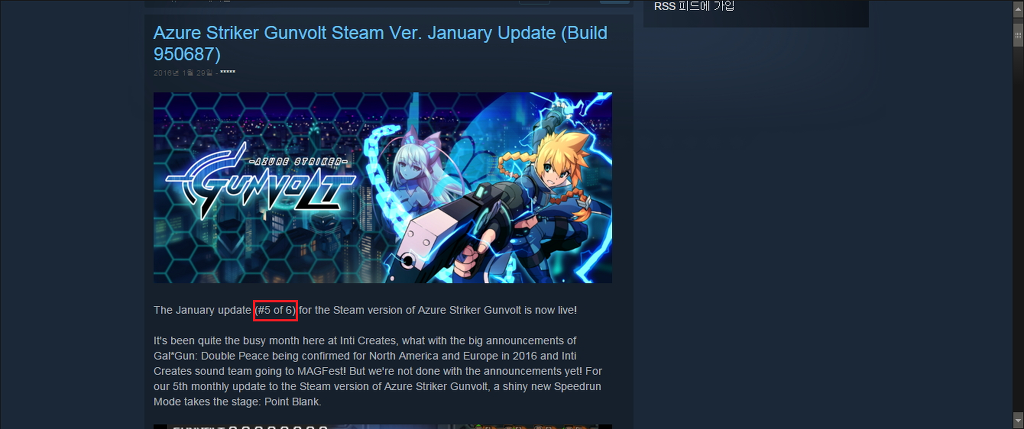
Task: Click the masked author name beside the date
Action: coord(228,72)
